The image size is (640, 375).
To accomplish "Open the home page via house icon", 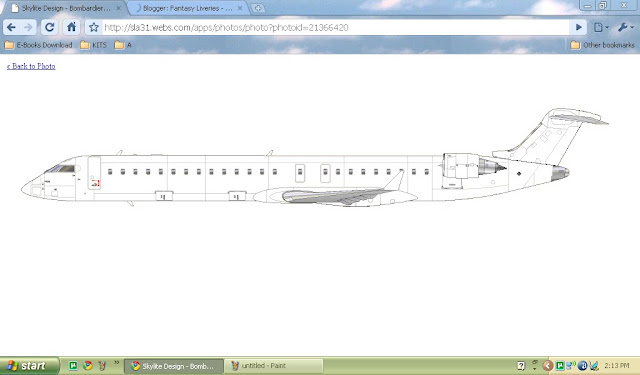I will click(71, 27).
